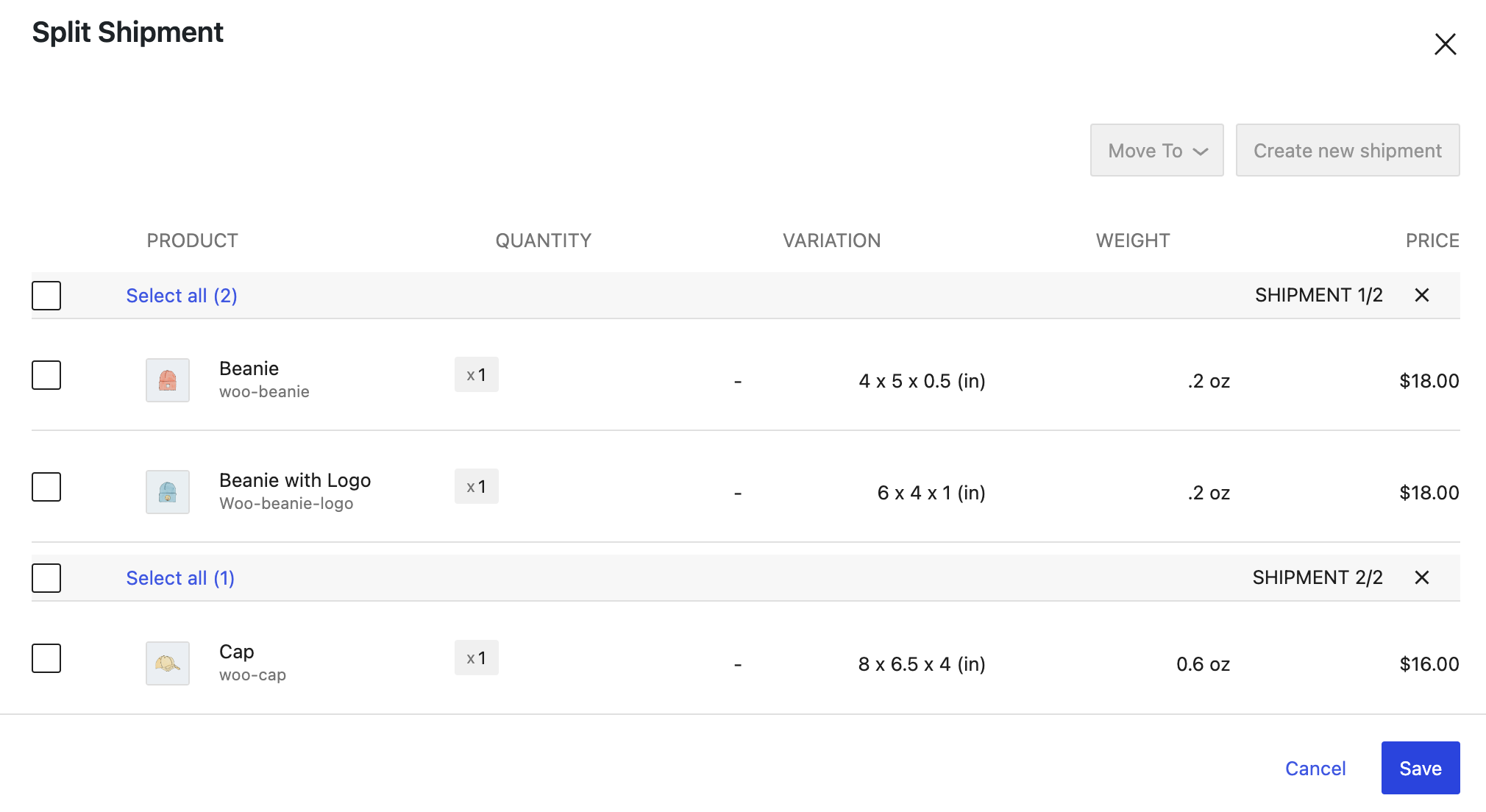
Task: Open the Move To dropdown
Action: point(1156,150)
